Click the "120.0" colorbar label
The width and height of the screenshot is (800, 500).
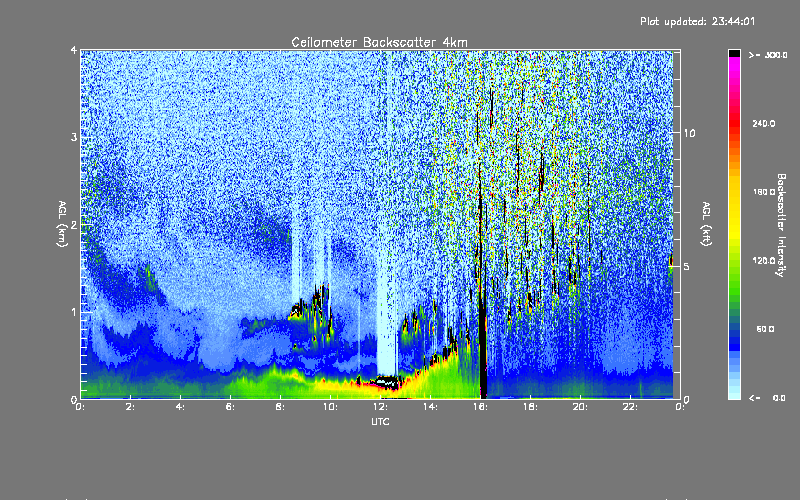click(x=764, y=260)
